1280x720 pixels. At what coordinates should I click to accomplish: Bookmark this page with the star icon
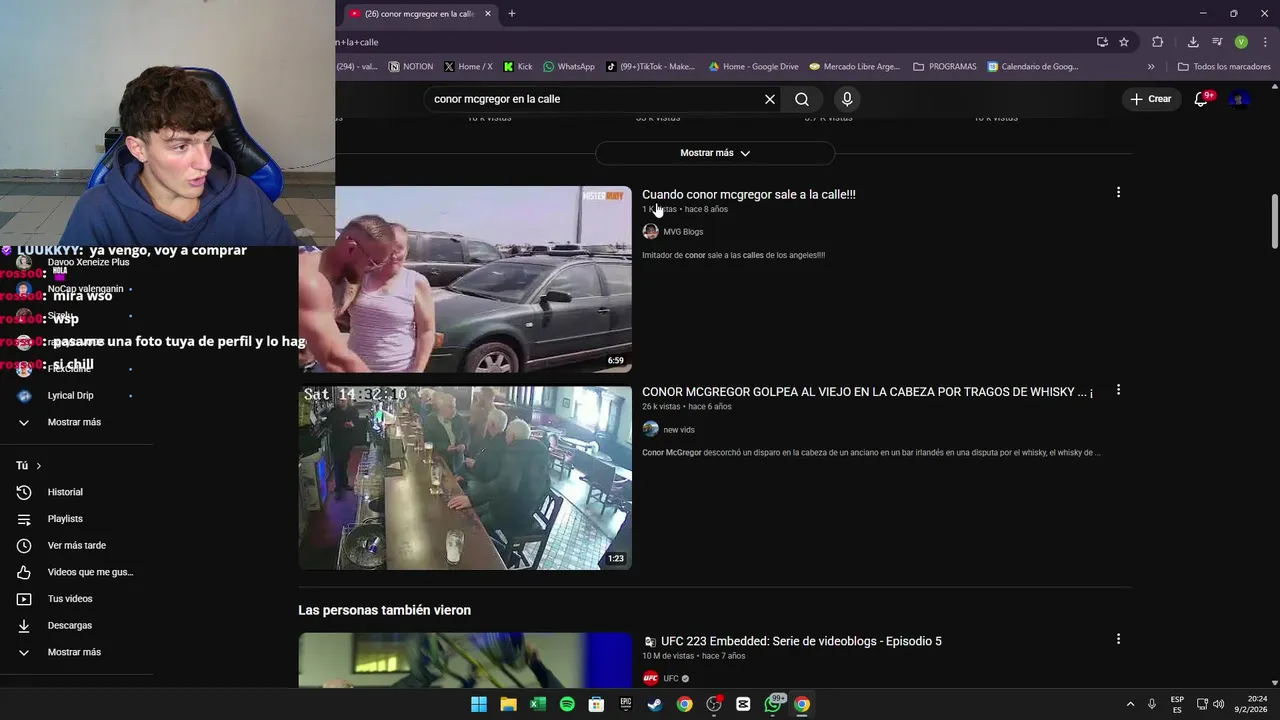tap(1124, 42)
